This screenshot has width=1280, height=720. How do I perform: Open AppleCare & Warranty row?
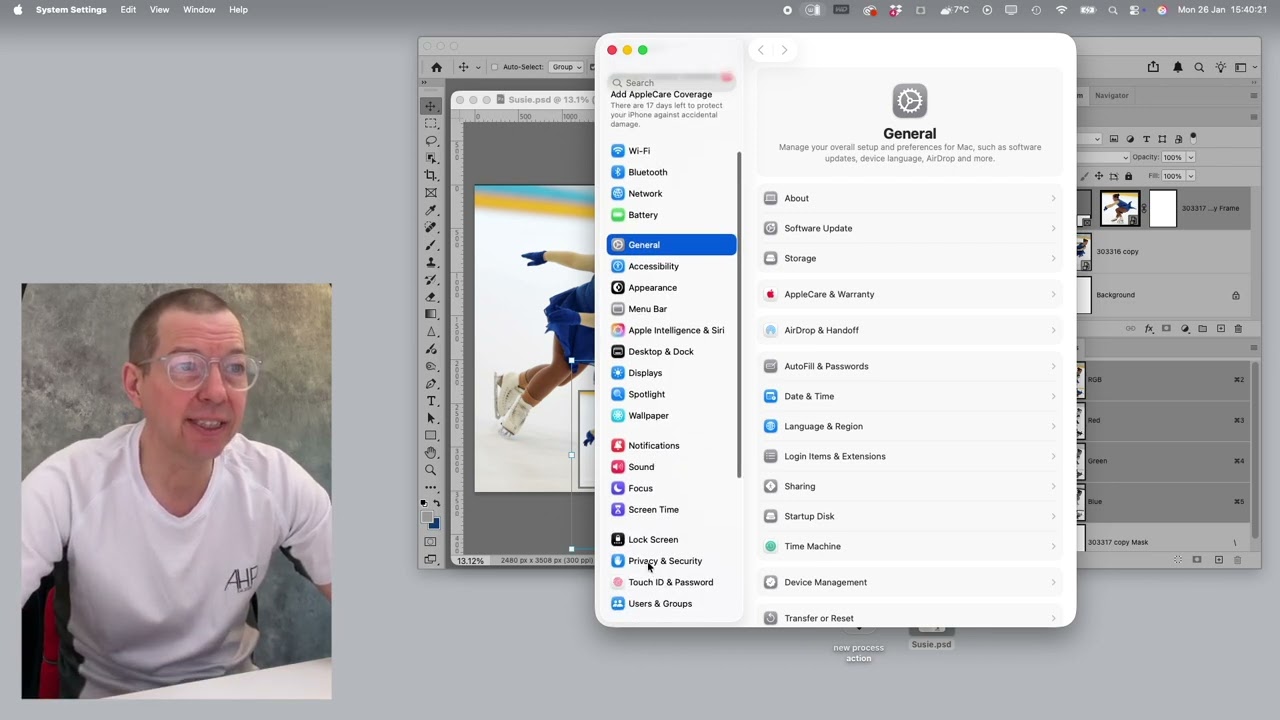910,294
